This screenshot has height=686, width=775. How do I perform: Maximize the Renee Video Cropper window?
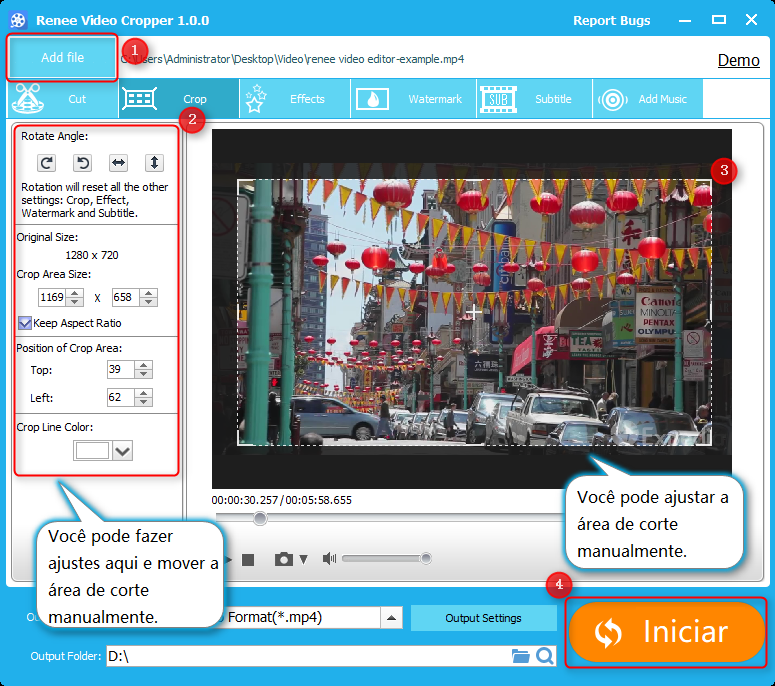click(x=719, y=20)
